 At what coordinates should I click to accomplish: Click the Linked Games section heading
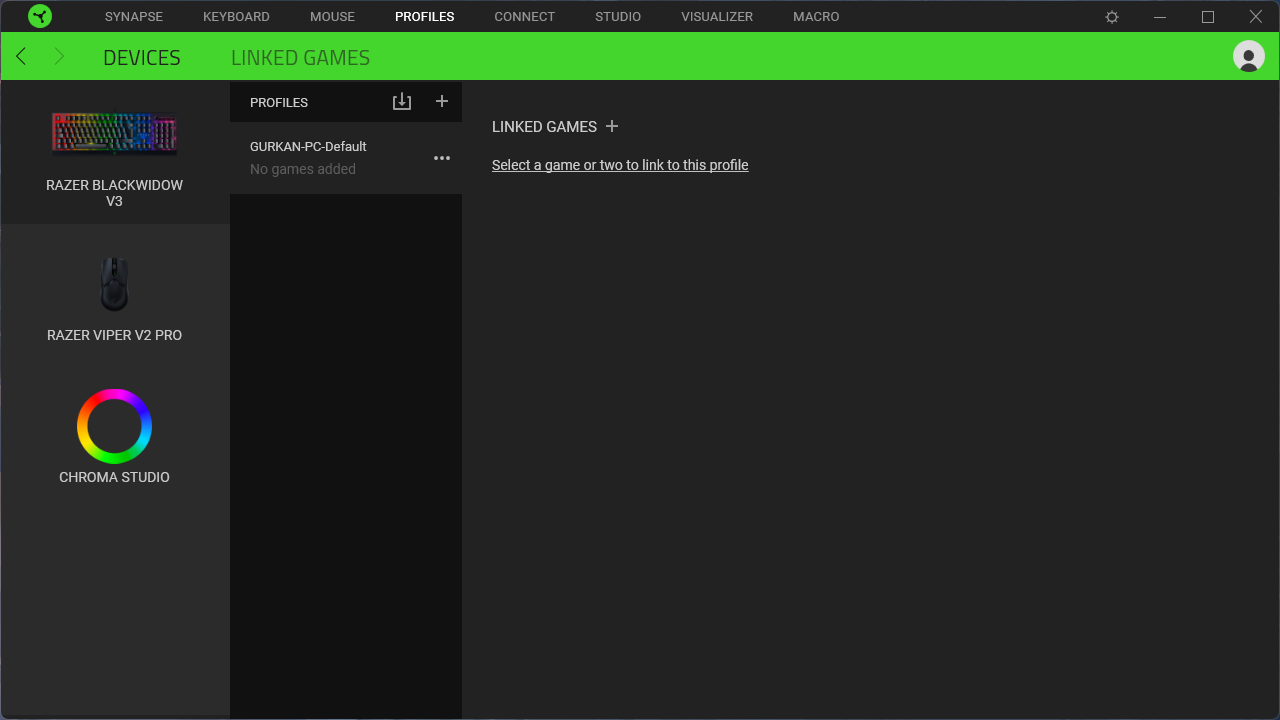pos(544,127)
